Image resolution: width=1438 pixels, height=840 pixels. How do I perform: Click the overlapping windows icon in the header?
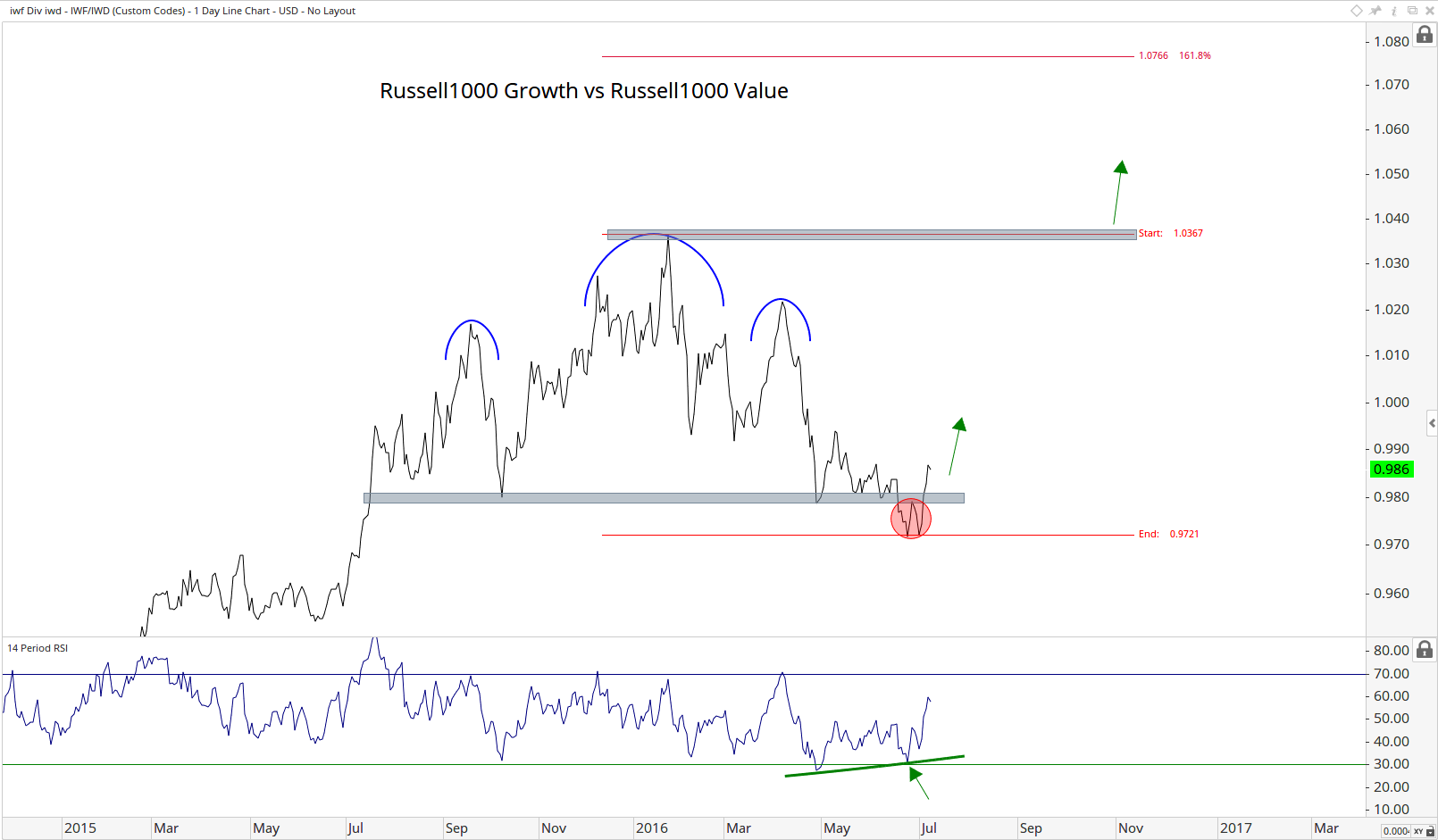pyautogui.click(x=1412, y=11)
